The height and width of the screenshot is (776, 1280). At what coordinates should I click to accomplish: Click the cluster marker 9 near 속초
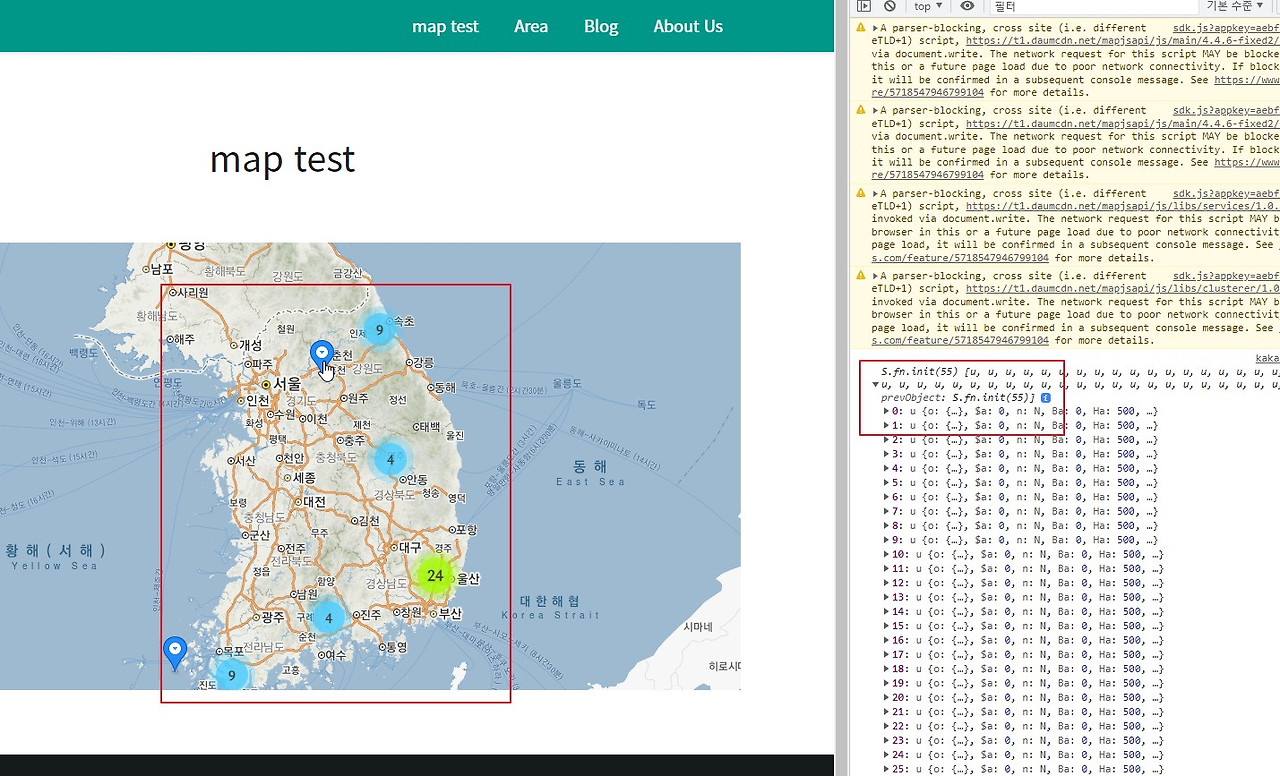click(x=379, y=329)
